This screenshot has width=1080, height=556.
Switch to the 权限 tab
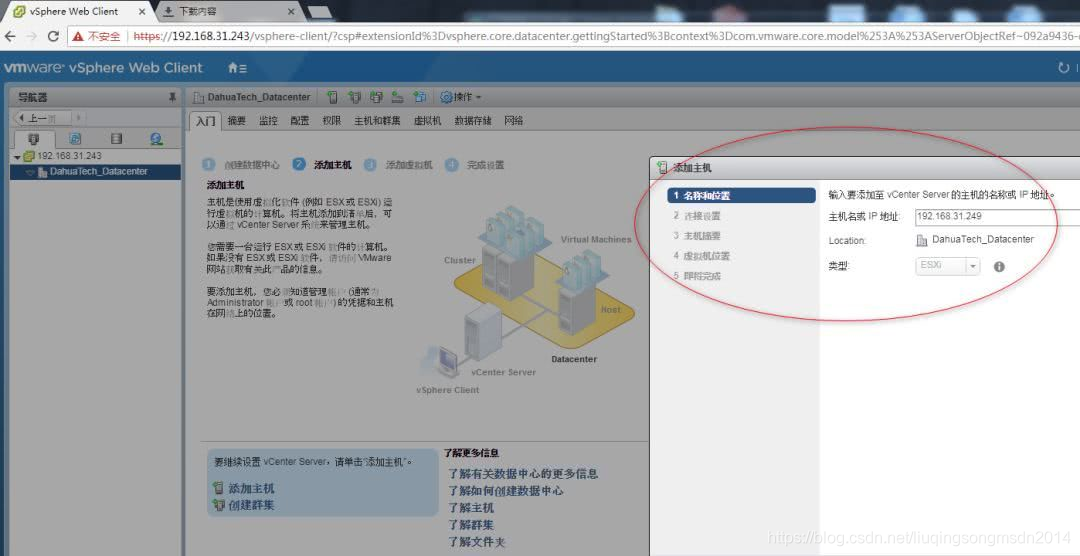click(331, 121)
